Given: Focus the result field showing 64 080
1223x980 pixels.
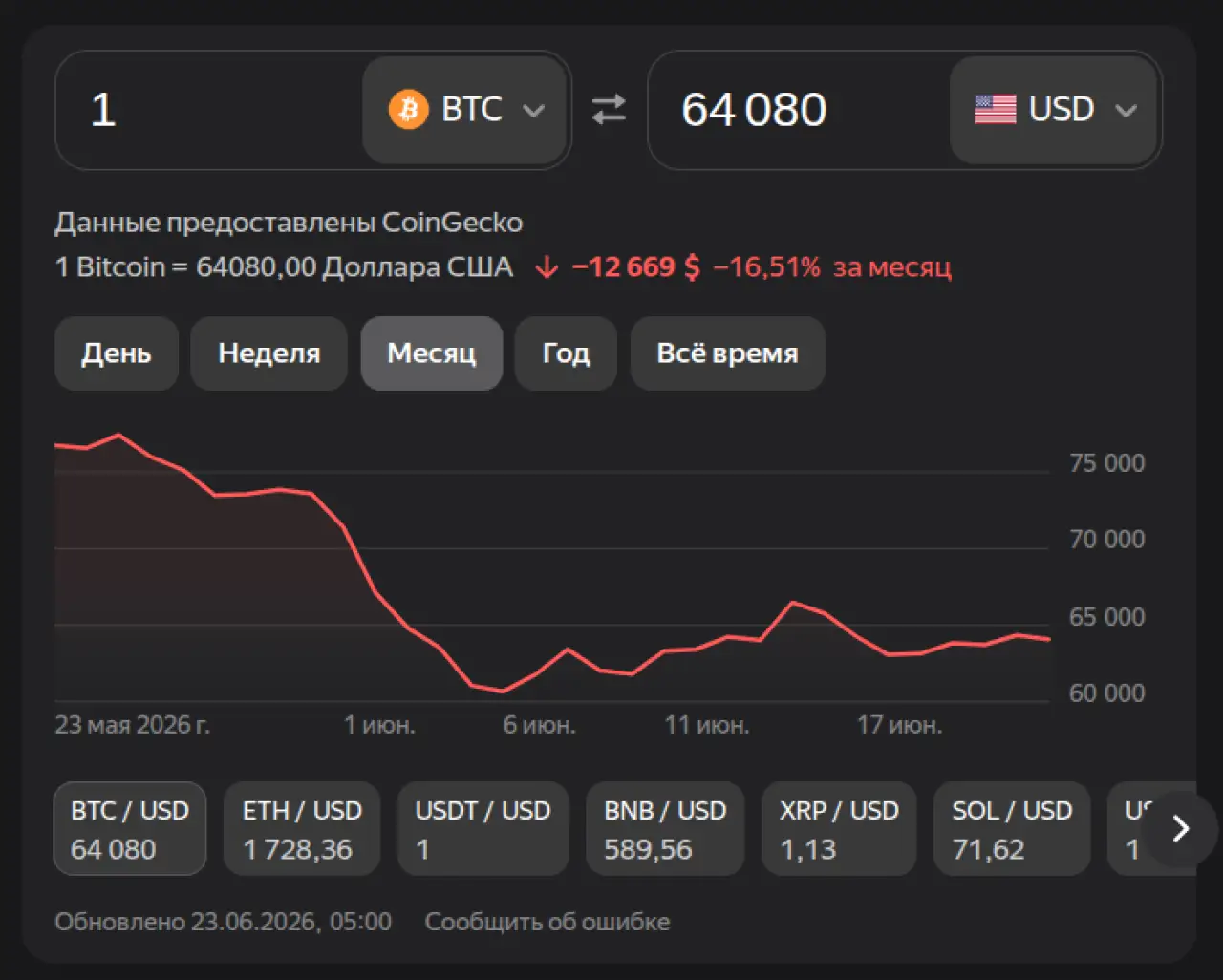Looking at the screenshot, I should click(x=799, y=110).
